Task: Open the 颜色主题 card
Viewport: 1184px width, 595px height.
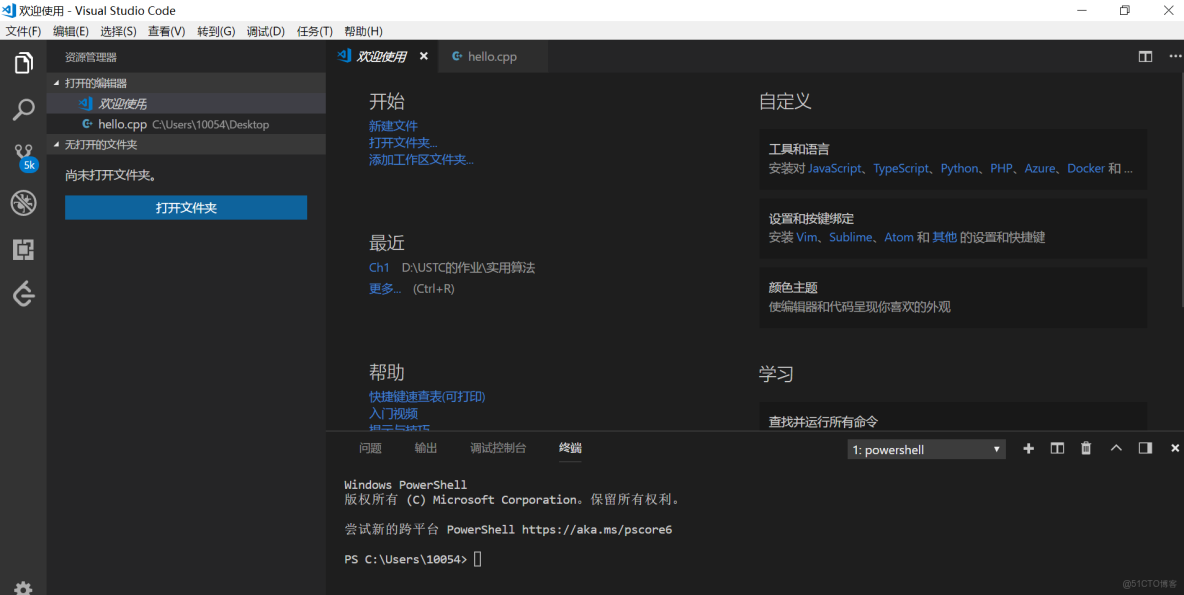Action: click(x=953, y=298)
